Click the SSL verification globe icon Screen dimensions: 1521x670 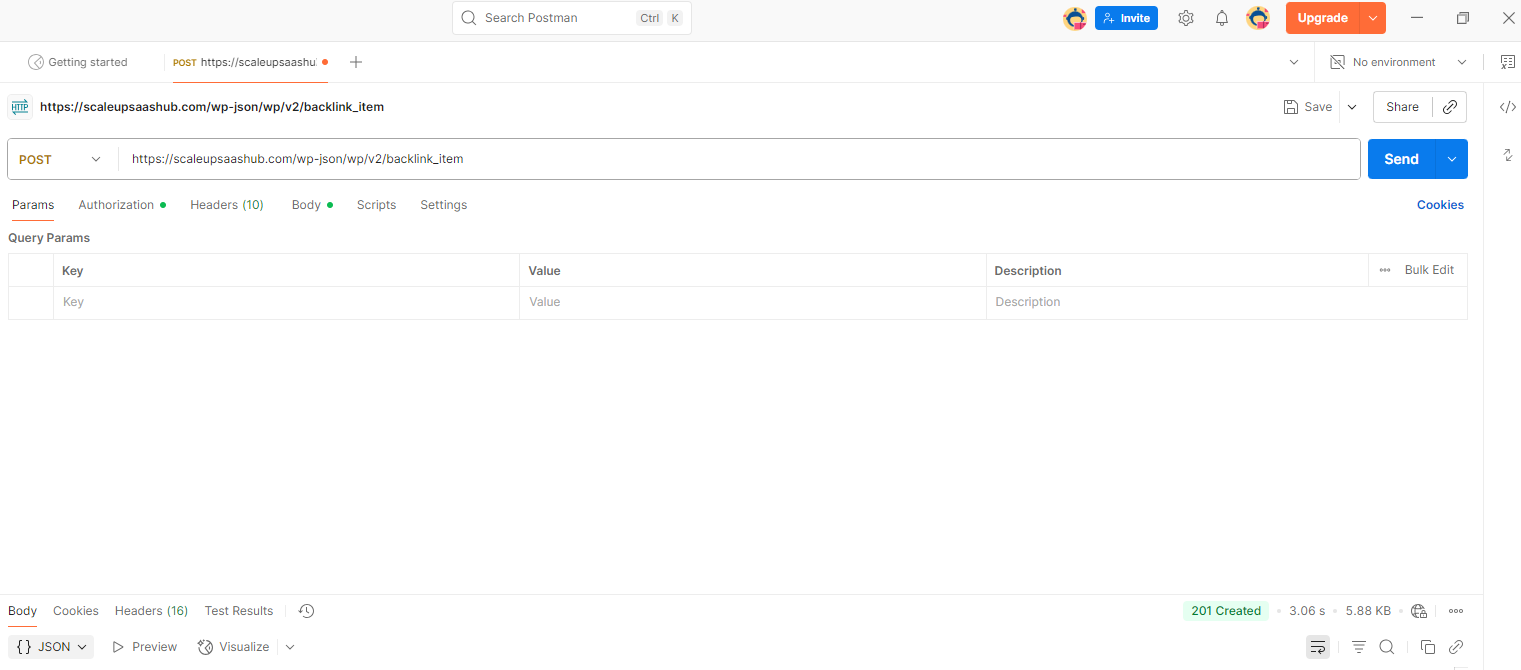click(x=1418, y=610)
